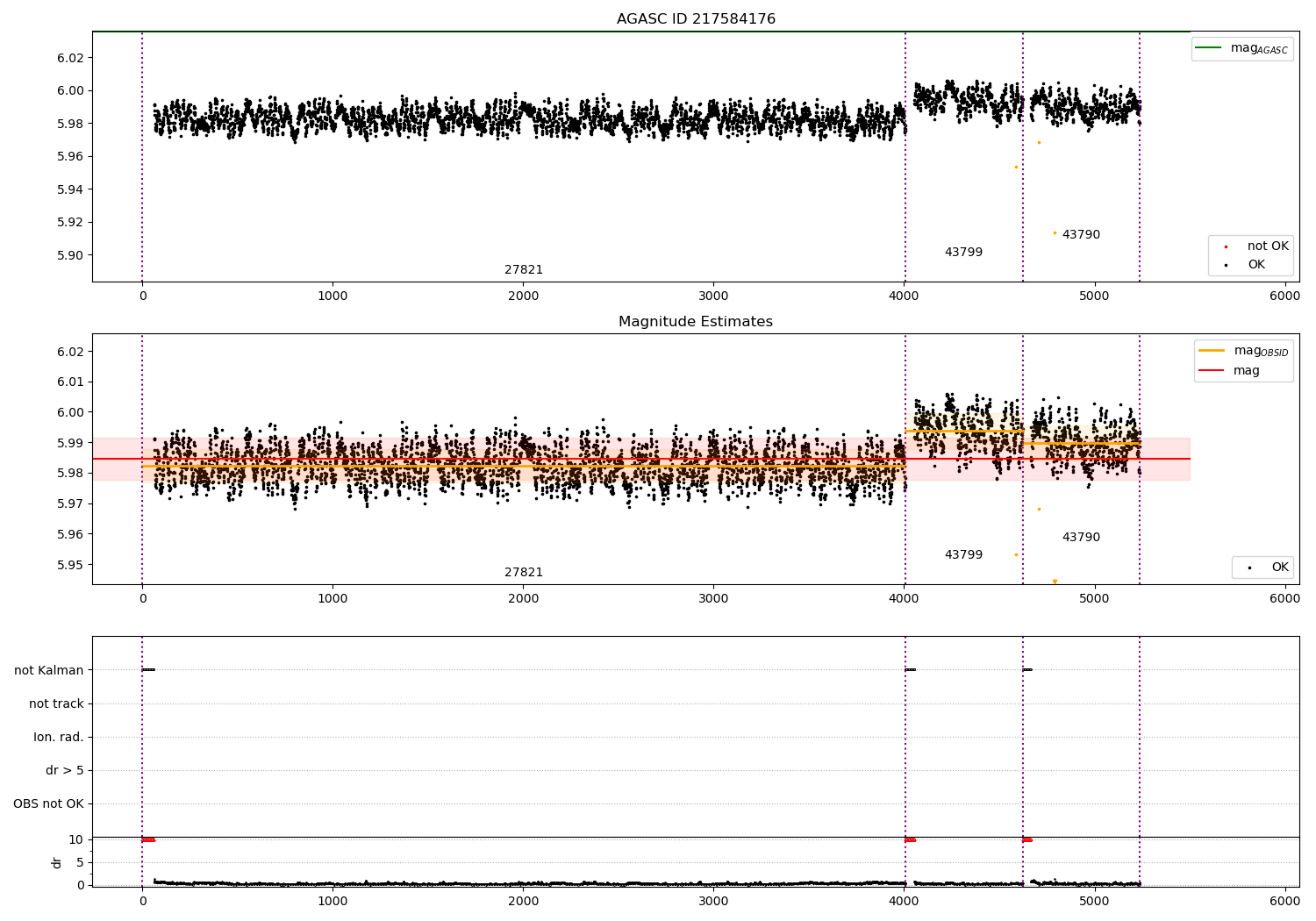Click obsid label 43799 in Magnitude Estimates plot
This screenshot has height=921, width=1316.
(963, 555)
